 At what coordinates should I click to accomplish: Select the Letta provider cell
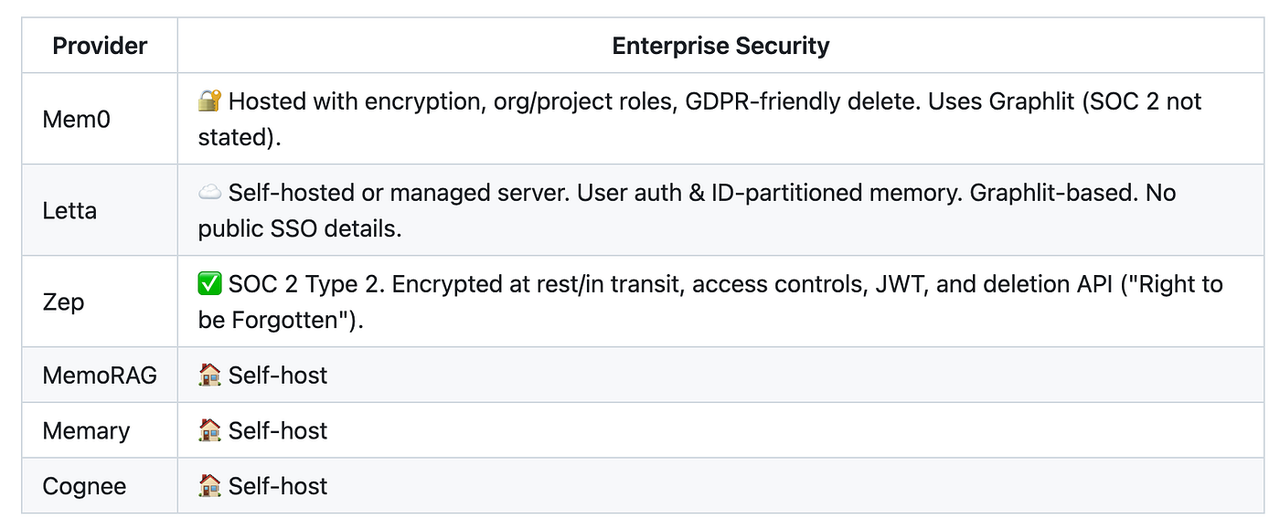pyautogui.click(x=70, y=211)
